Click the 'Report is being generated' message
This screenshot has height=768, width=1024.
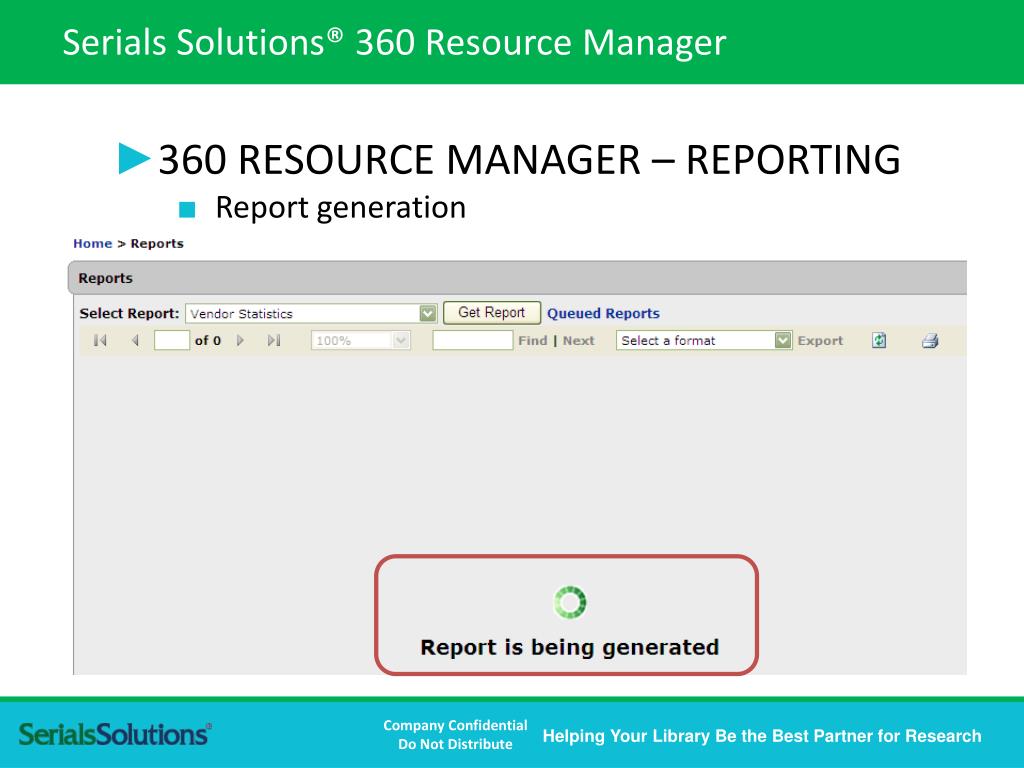(x=569, y=647)
